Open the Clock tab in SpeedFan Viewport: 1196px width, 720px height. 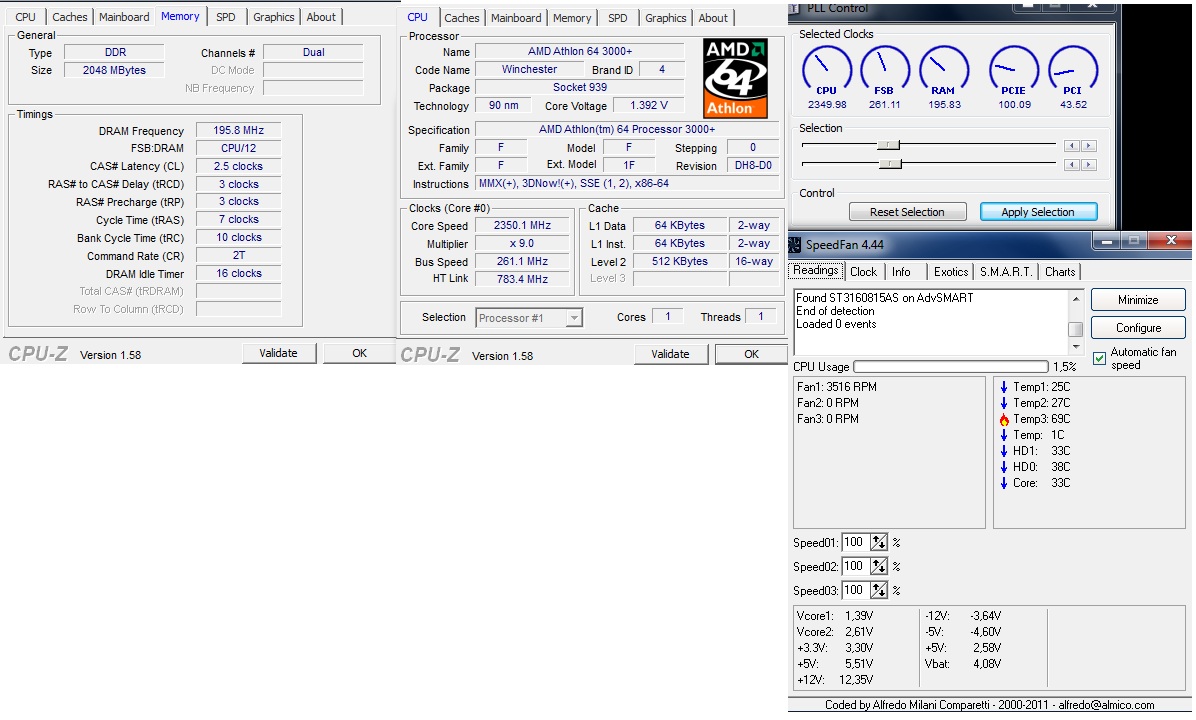coord(863,272)
